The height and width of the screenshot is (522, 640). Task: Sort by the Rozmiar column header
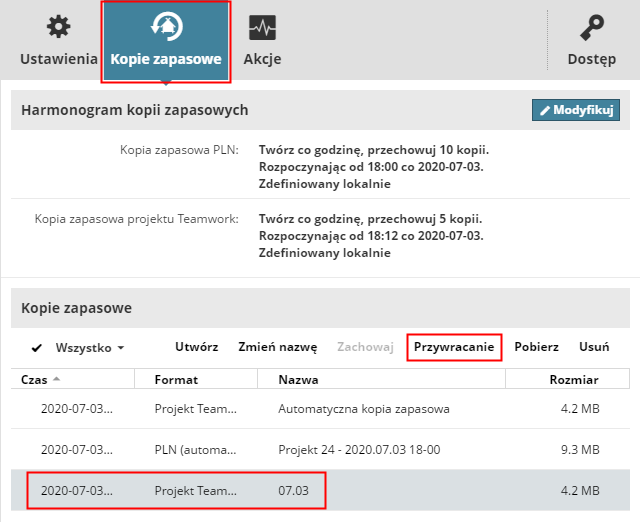tap(574, 380)
